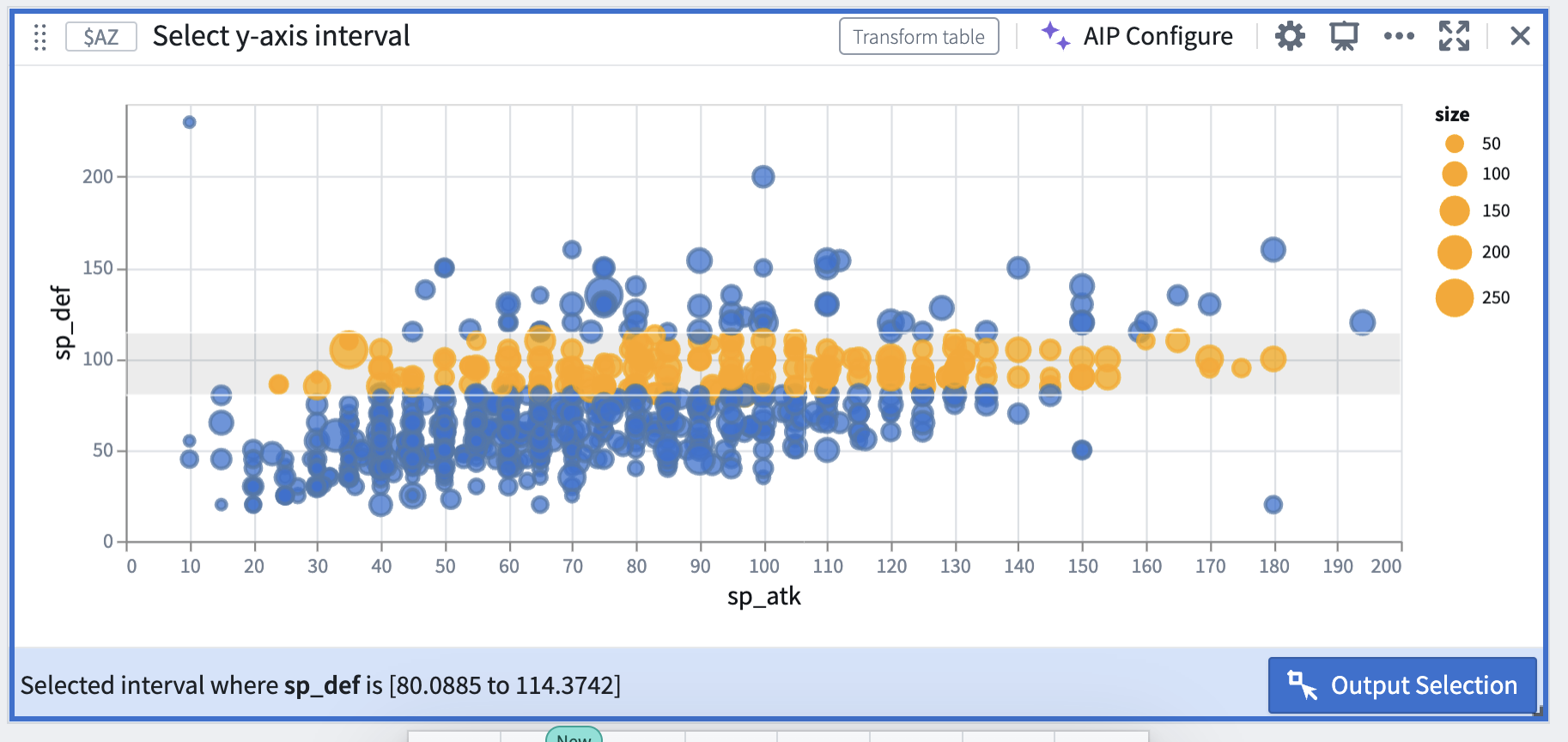Open AIP Configure

pyautogui.click(x=1137, y=36)
